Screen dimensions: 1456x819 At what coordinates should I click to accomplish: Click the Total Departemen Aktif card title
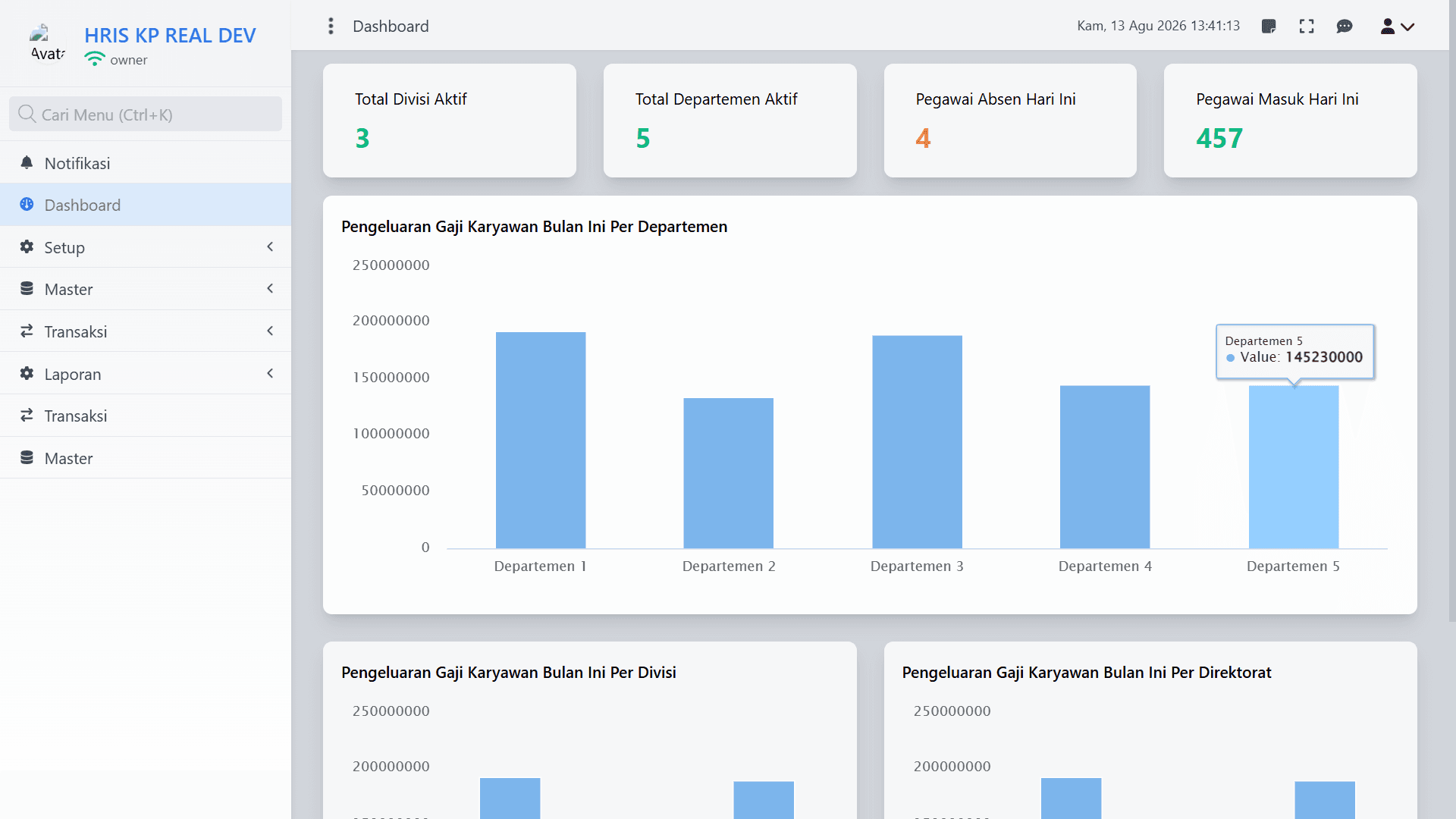(x=717, y=99)
